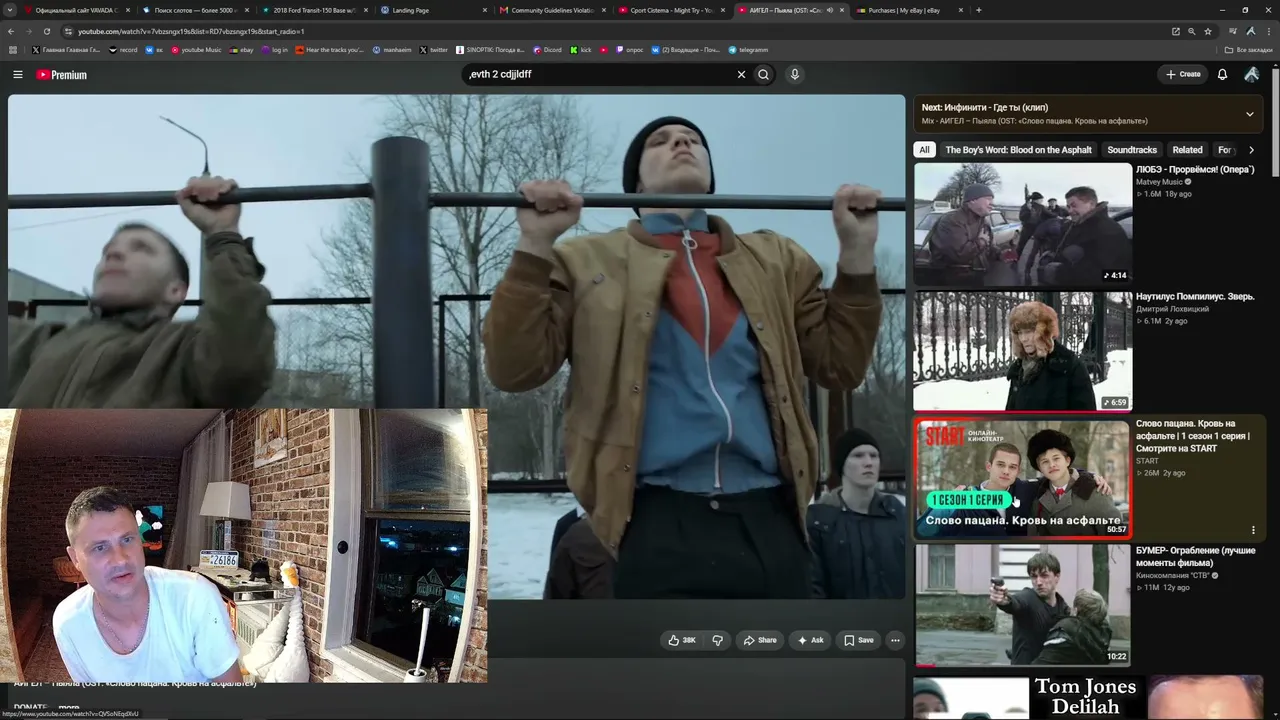This screenshot has width=1280, height=720.
Task: Save the video to a playlist
Action: (x=858, y=640)
